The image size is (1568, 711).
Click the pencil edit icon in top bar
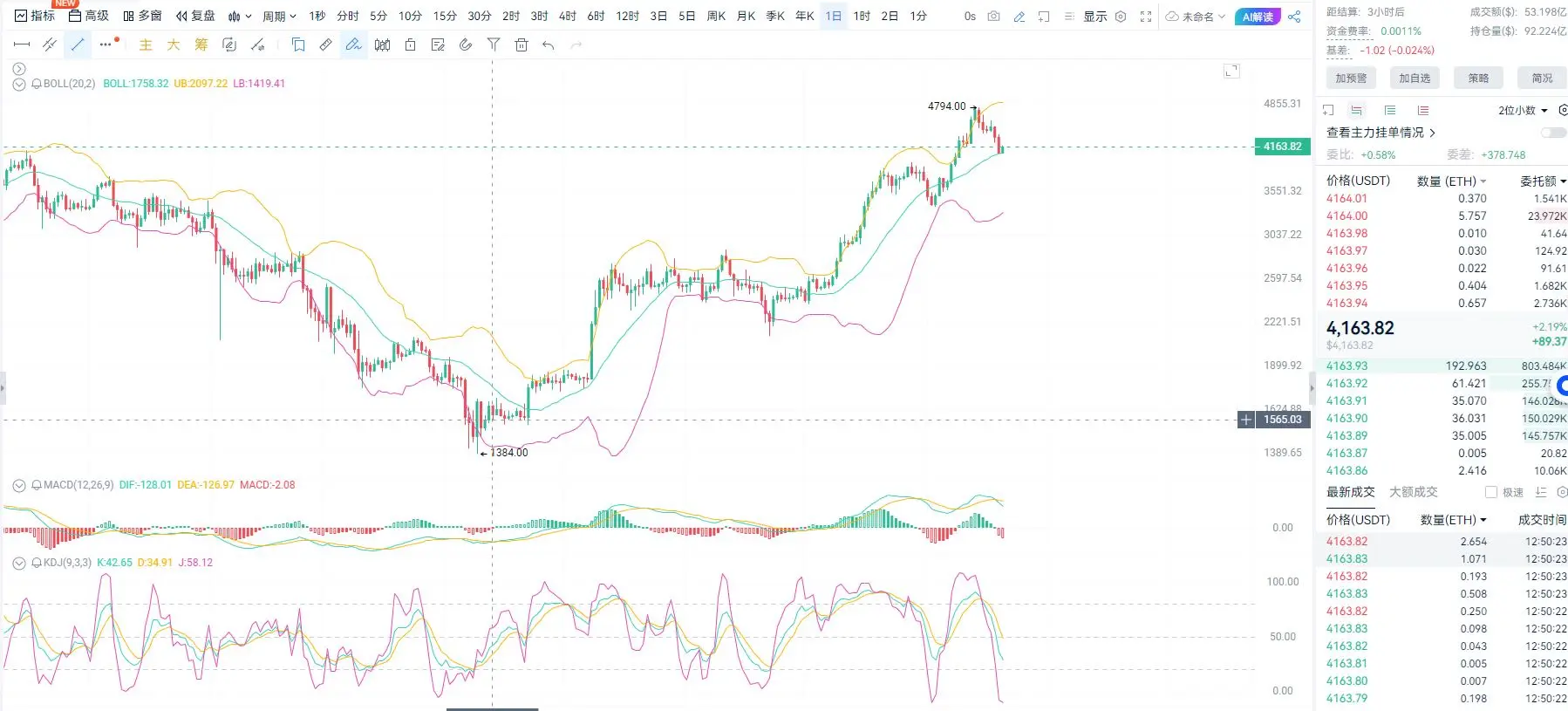tap(1019, 16)
